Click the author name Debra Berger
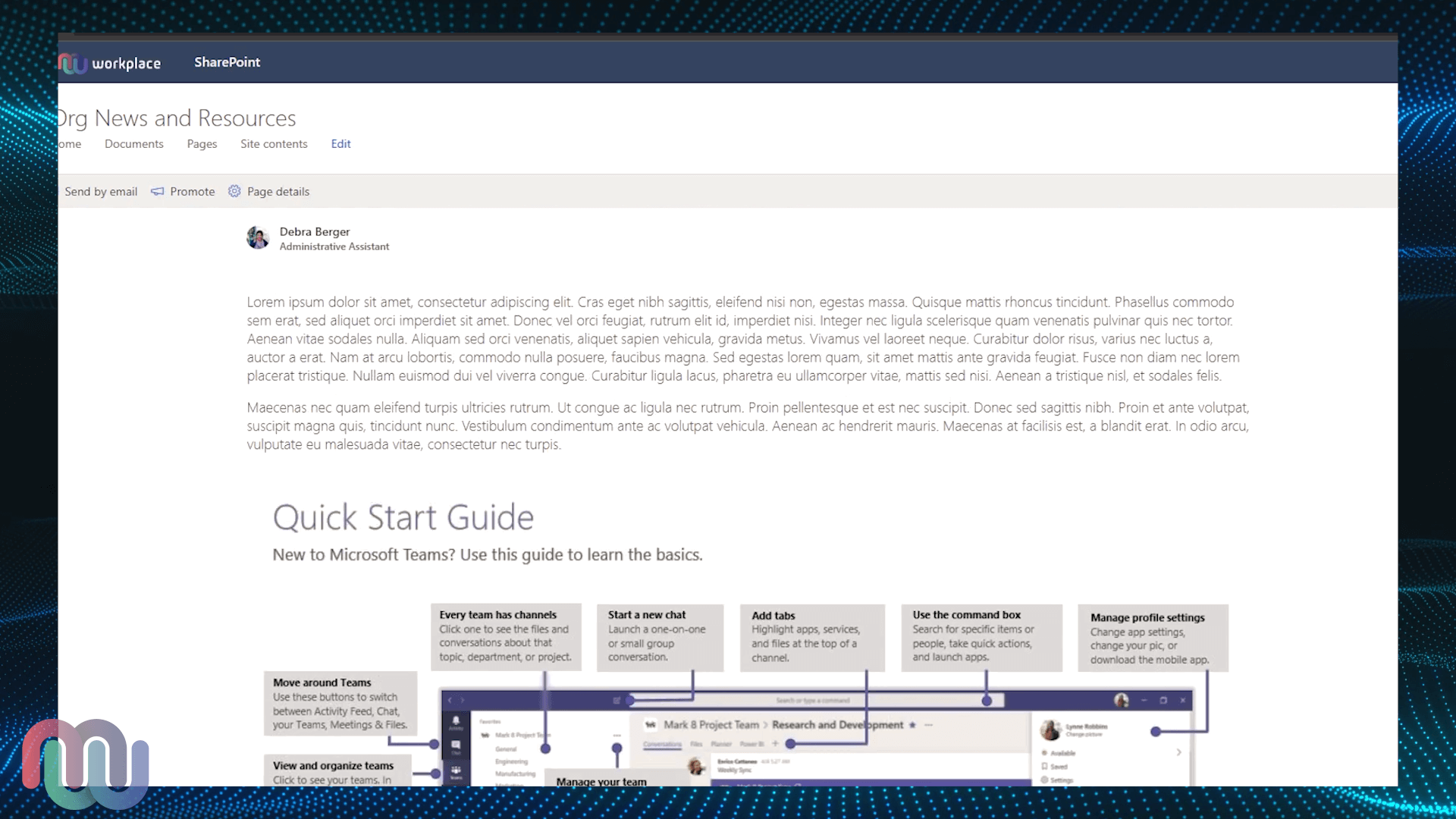The image size is (1456, 819). click(x=315, y=232)
